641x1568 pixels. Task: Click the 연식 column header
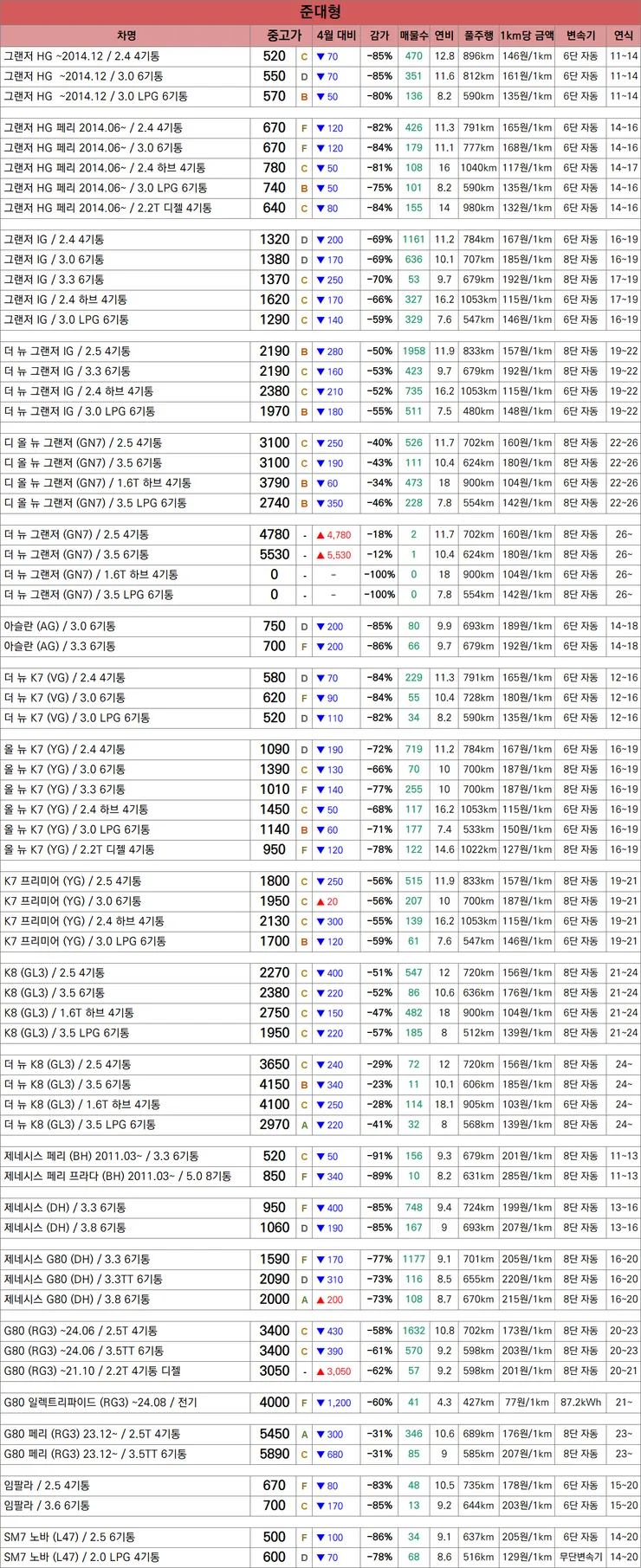click(624, 35)
